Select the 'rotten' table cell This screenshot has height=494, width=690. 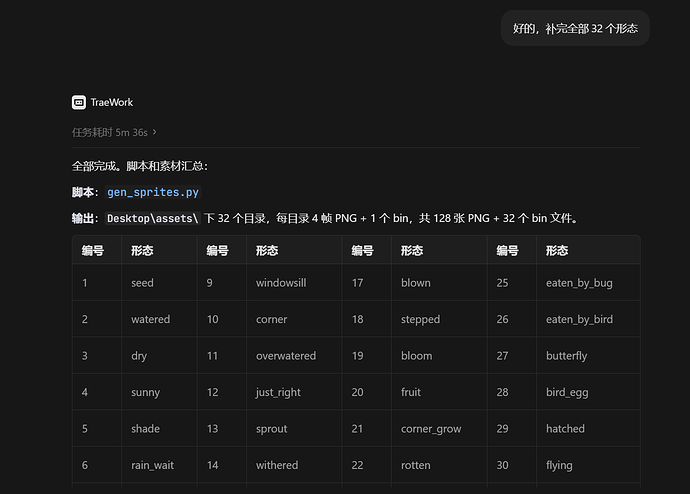click(x=439, y=465)
